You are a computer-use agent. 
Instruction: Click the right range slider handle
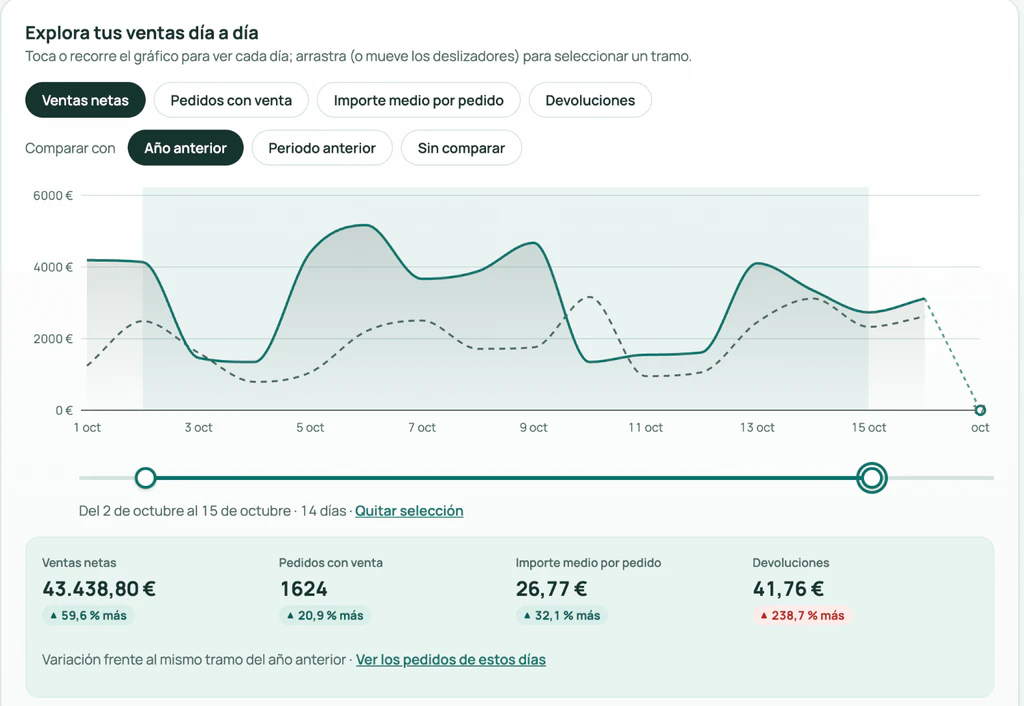872,478
